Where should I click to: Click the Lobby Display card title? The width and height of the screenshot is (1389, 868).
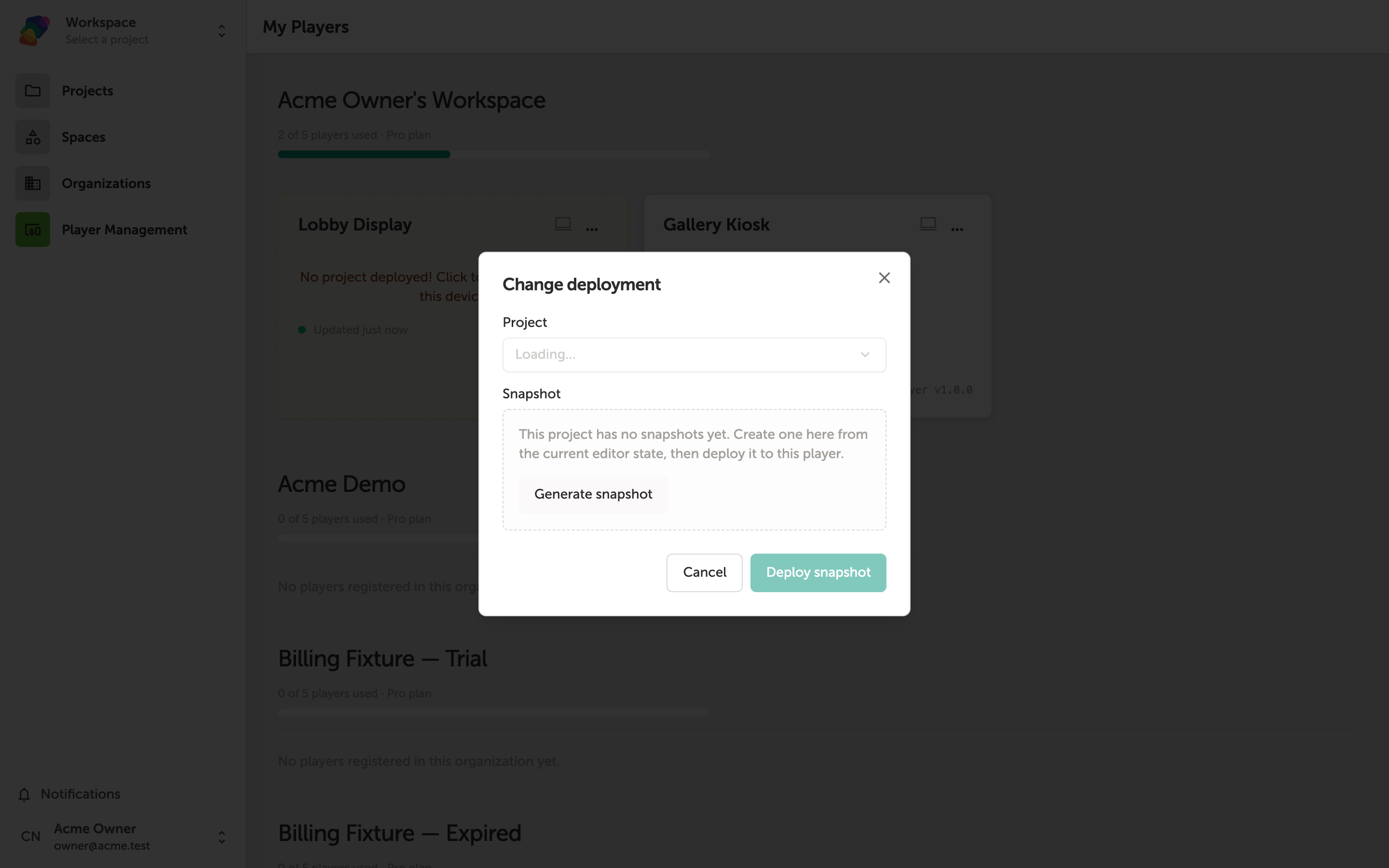point(354,224)
